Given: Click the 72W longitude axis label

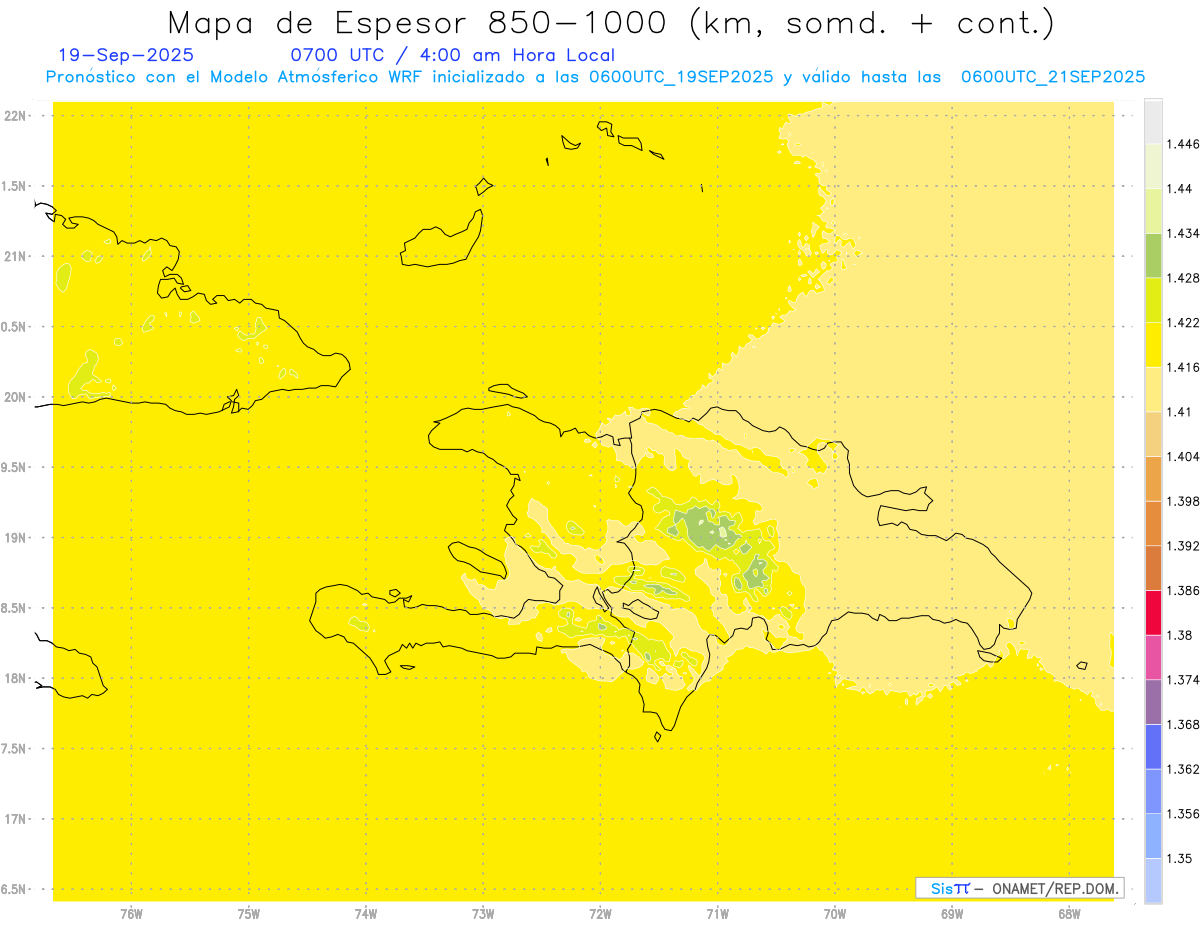Looking at the screenshot, I should pos(600,913).
